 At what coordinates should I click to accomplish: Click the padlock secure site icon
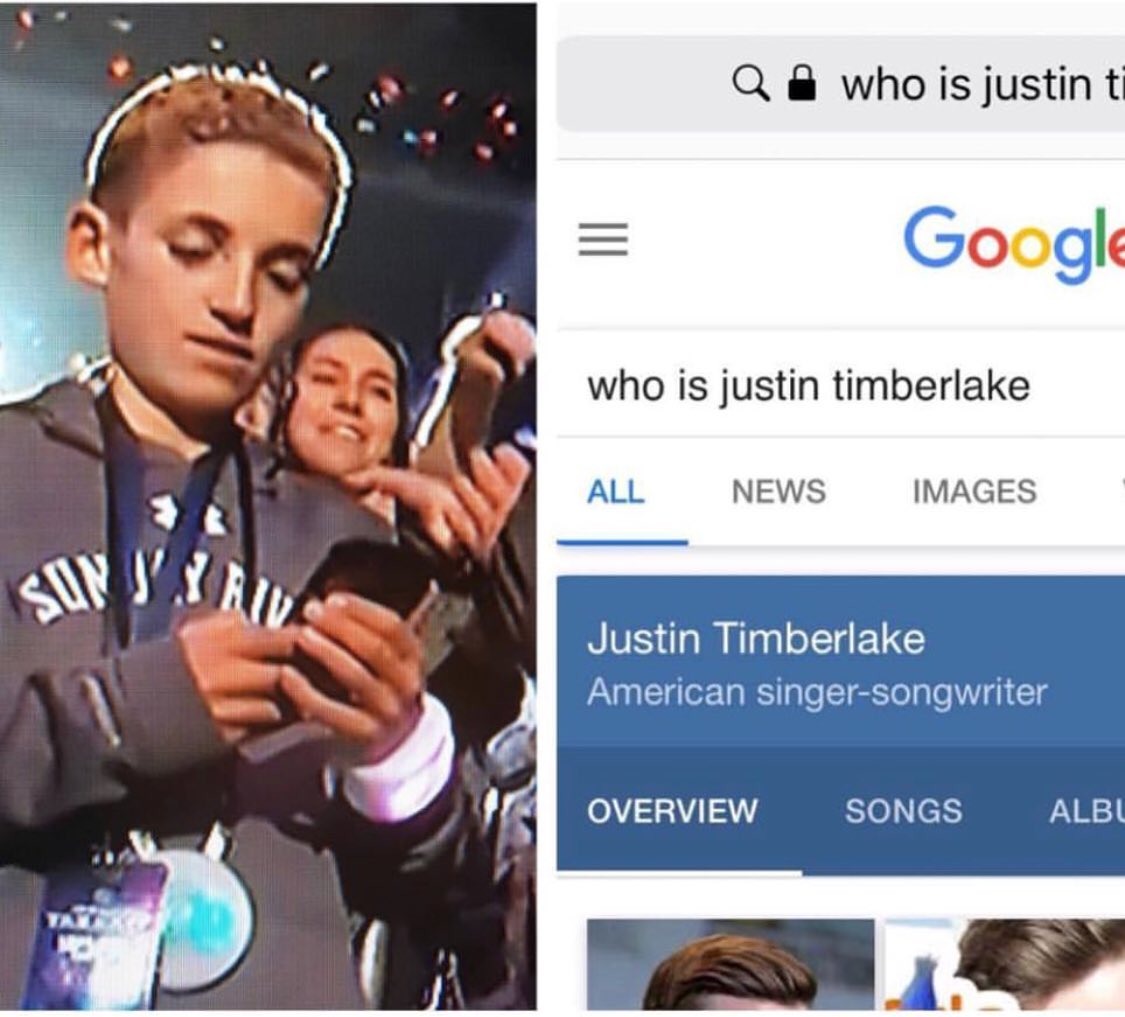[x=801, y=83]
